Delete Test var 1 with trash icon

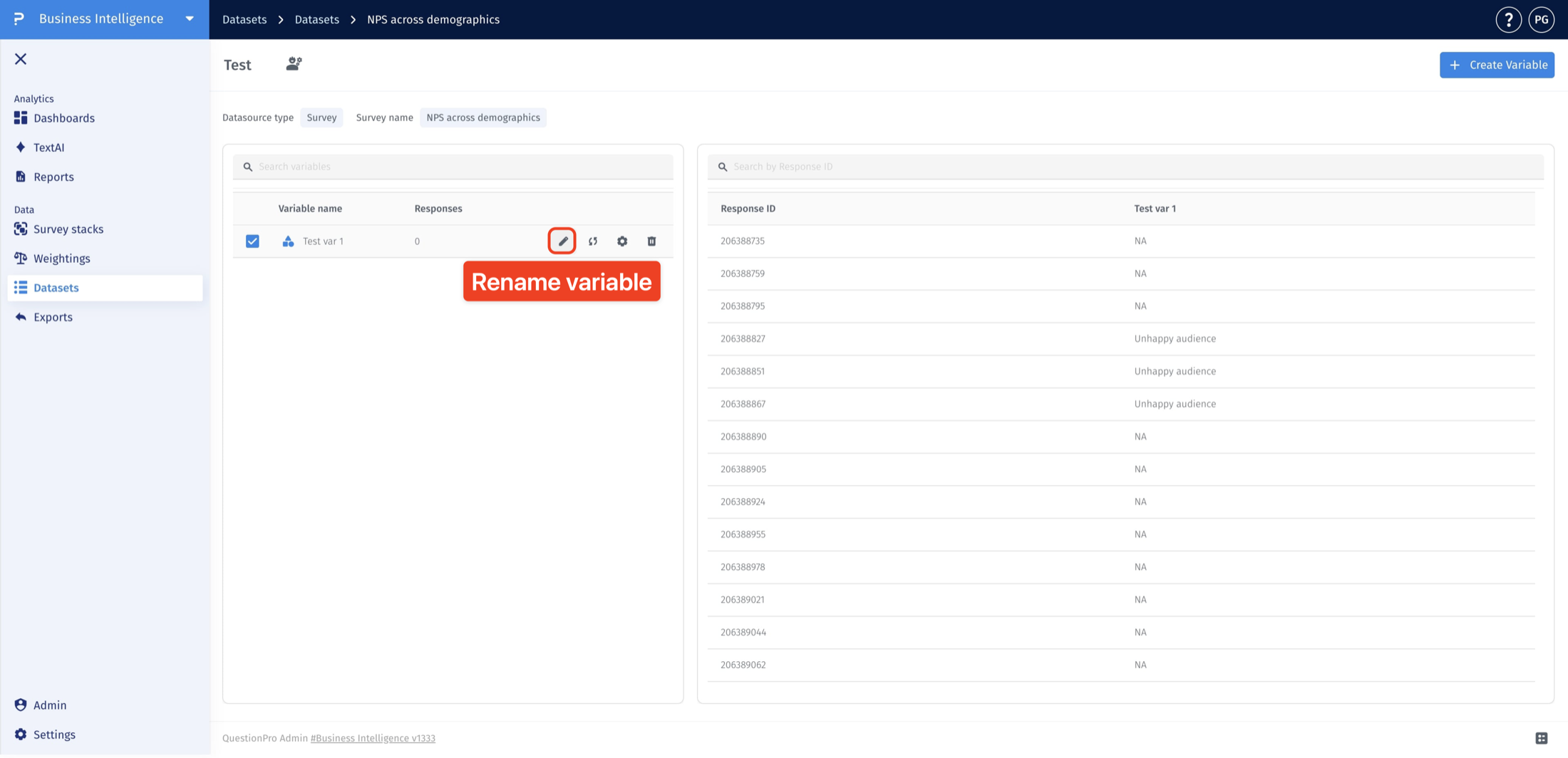coord(651,242)
